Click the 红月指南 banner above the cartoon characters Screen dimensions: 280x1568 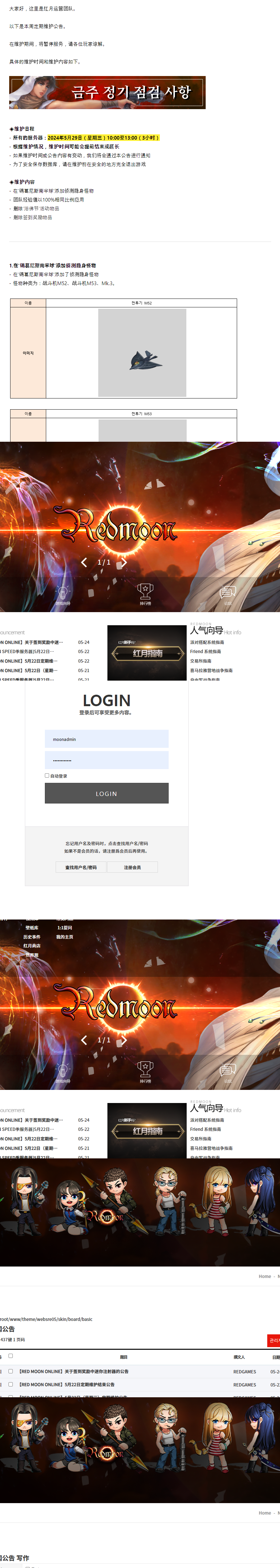tap(147, 1130)
